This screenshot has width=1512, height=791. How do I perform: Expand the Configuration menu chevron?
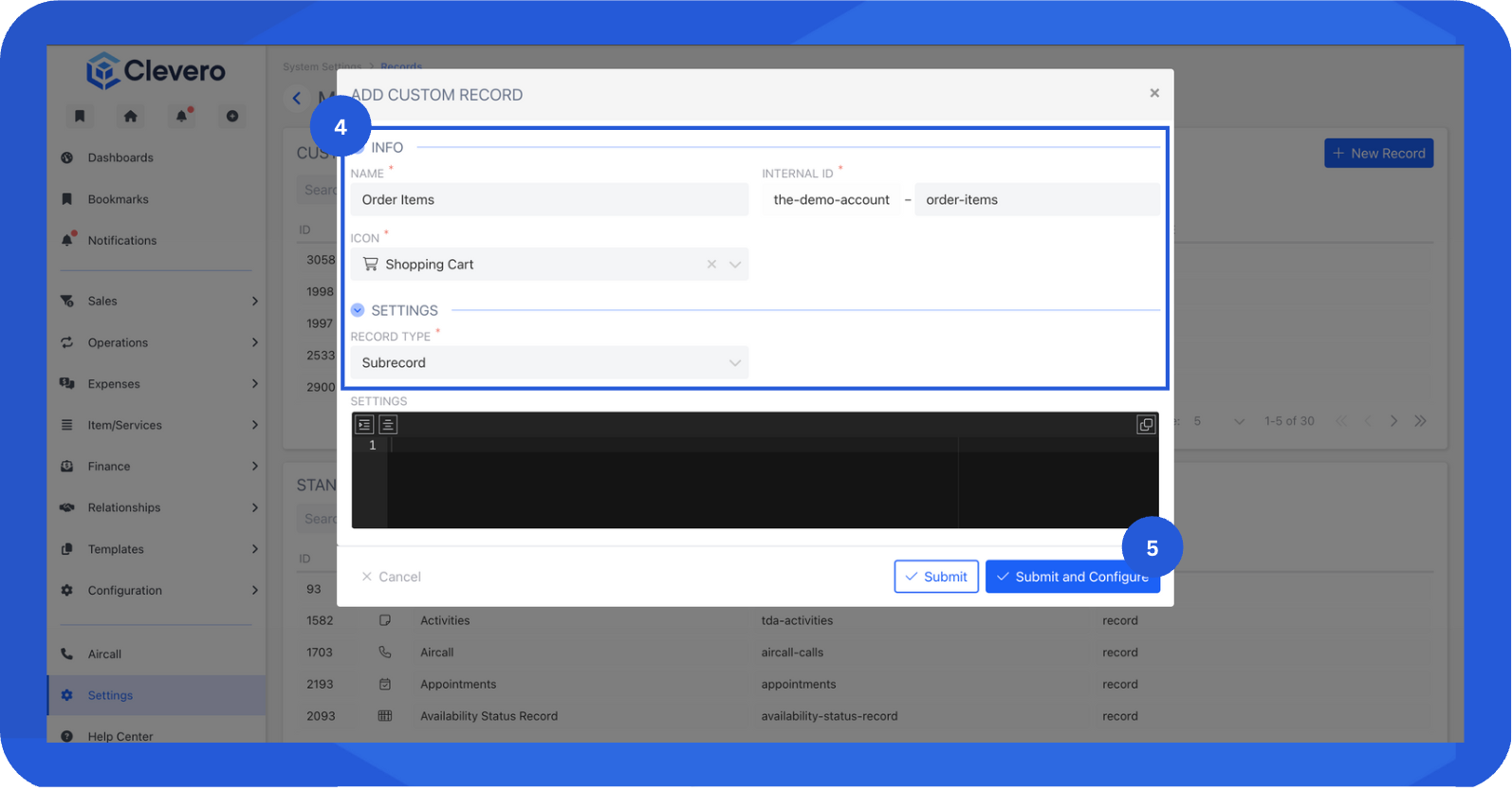coord(255,590)
